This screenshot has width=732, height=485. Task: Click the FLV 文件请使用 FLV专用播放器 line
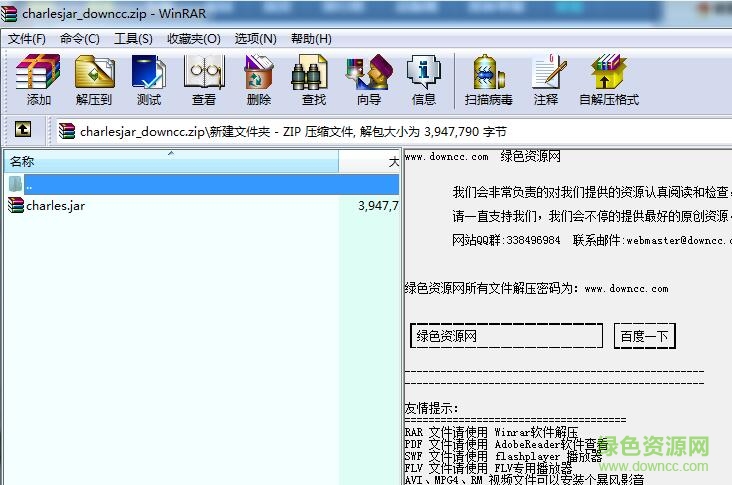(488, 468)
